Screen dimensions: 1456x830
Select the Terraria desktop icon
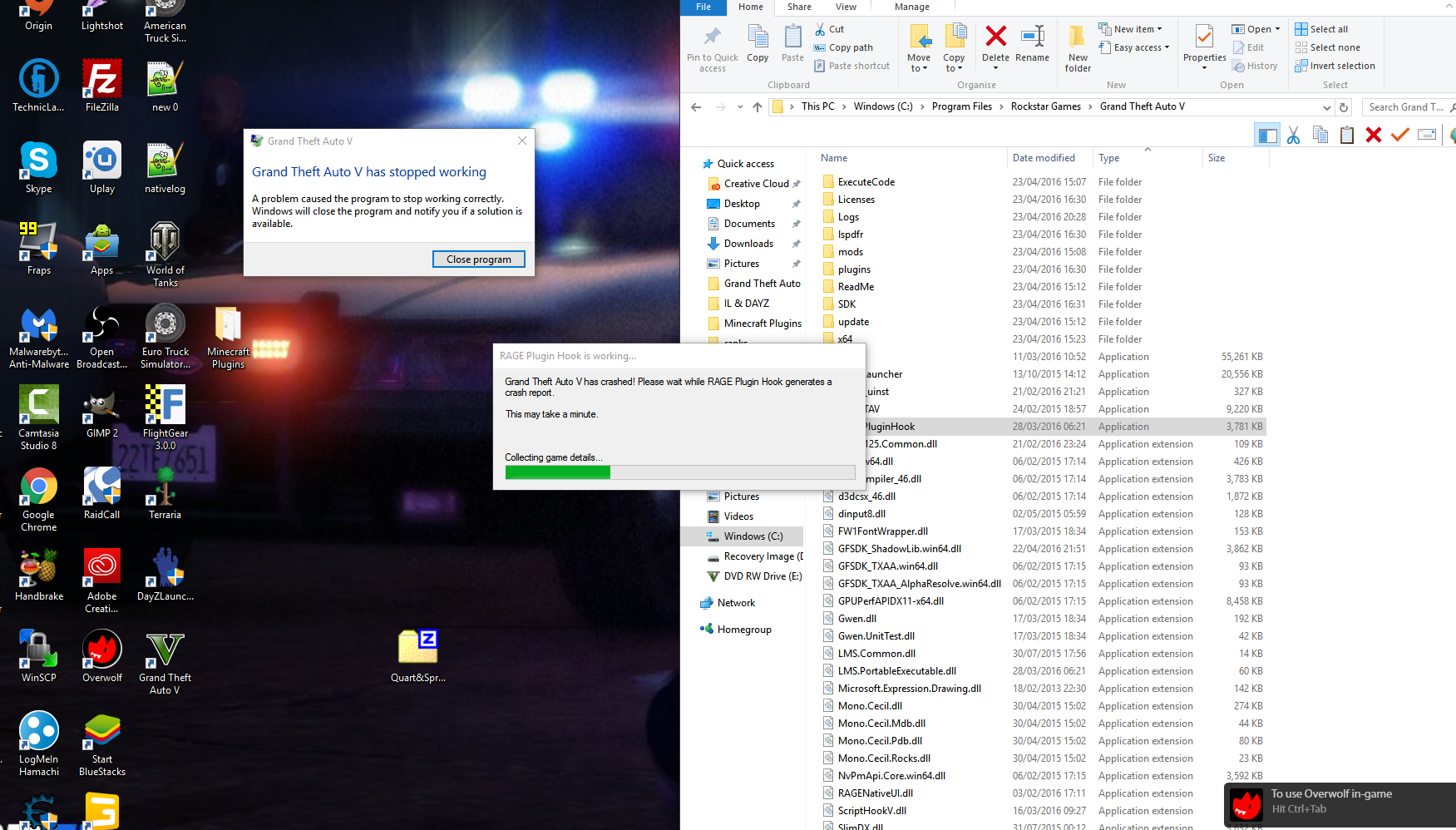click(x=165, y=493)
